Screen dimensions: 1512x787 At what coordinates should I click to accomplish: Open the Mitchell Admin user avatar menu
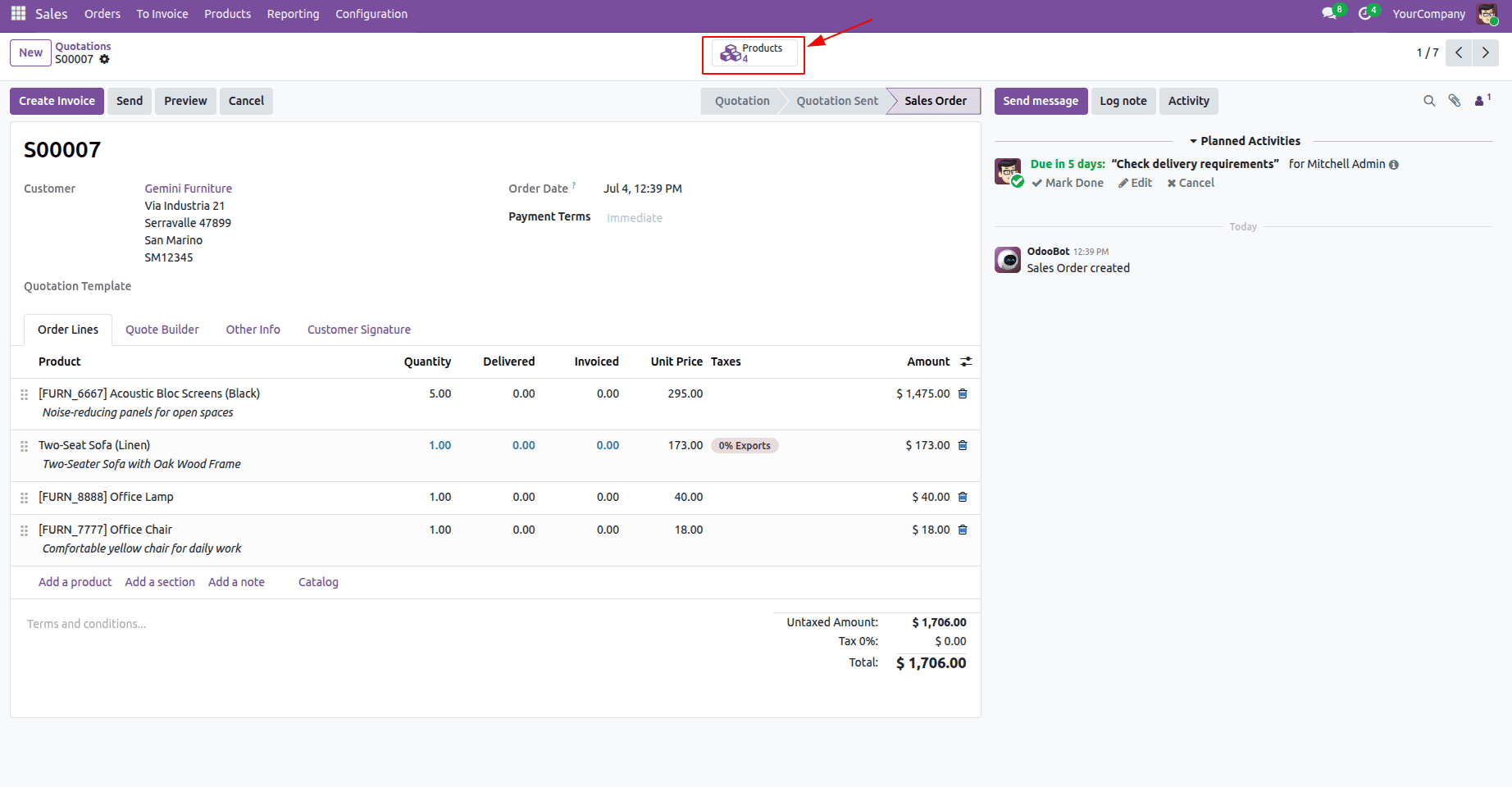pos(1487,14)
